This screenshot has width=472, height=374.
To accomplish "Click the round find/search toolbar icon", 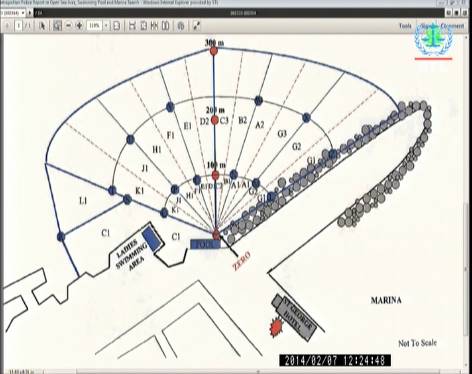I will point(181,26).
